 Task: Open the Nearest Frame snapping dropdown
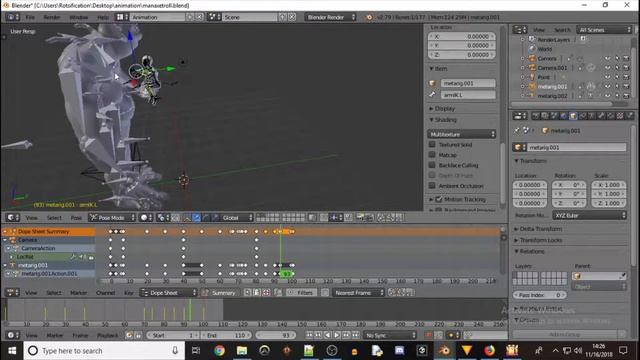coord(358,293)
